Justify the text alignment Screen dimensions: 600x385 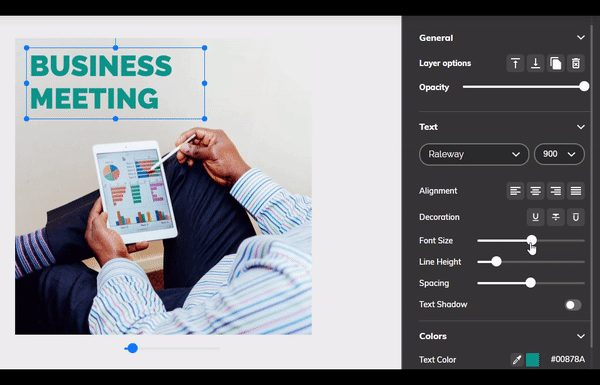pyautogui.click(x=576, y=191)
